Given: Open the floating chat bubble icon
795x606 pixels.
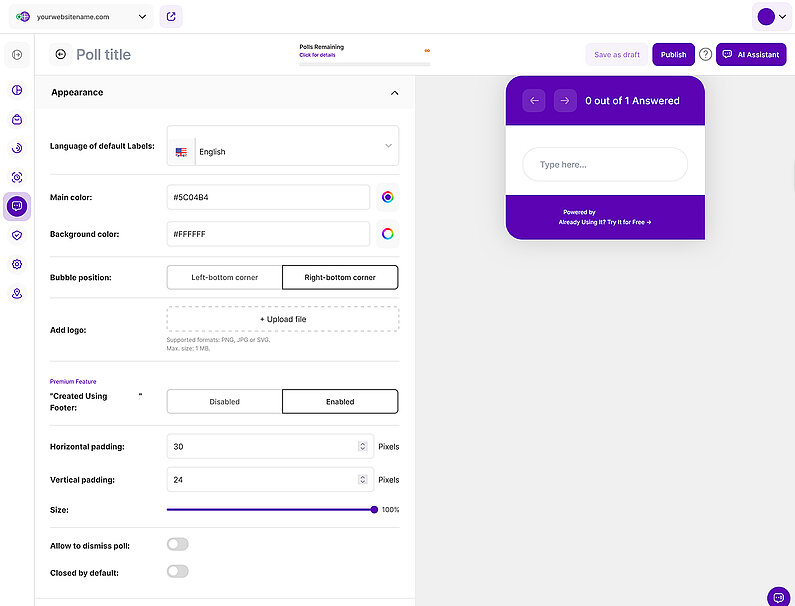Looking at the screenshot, I should point(779,597).
